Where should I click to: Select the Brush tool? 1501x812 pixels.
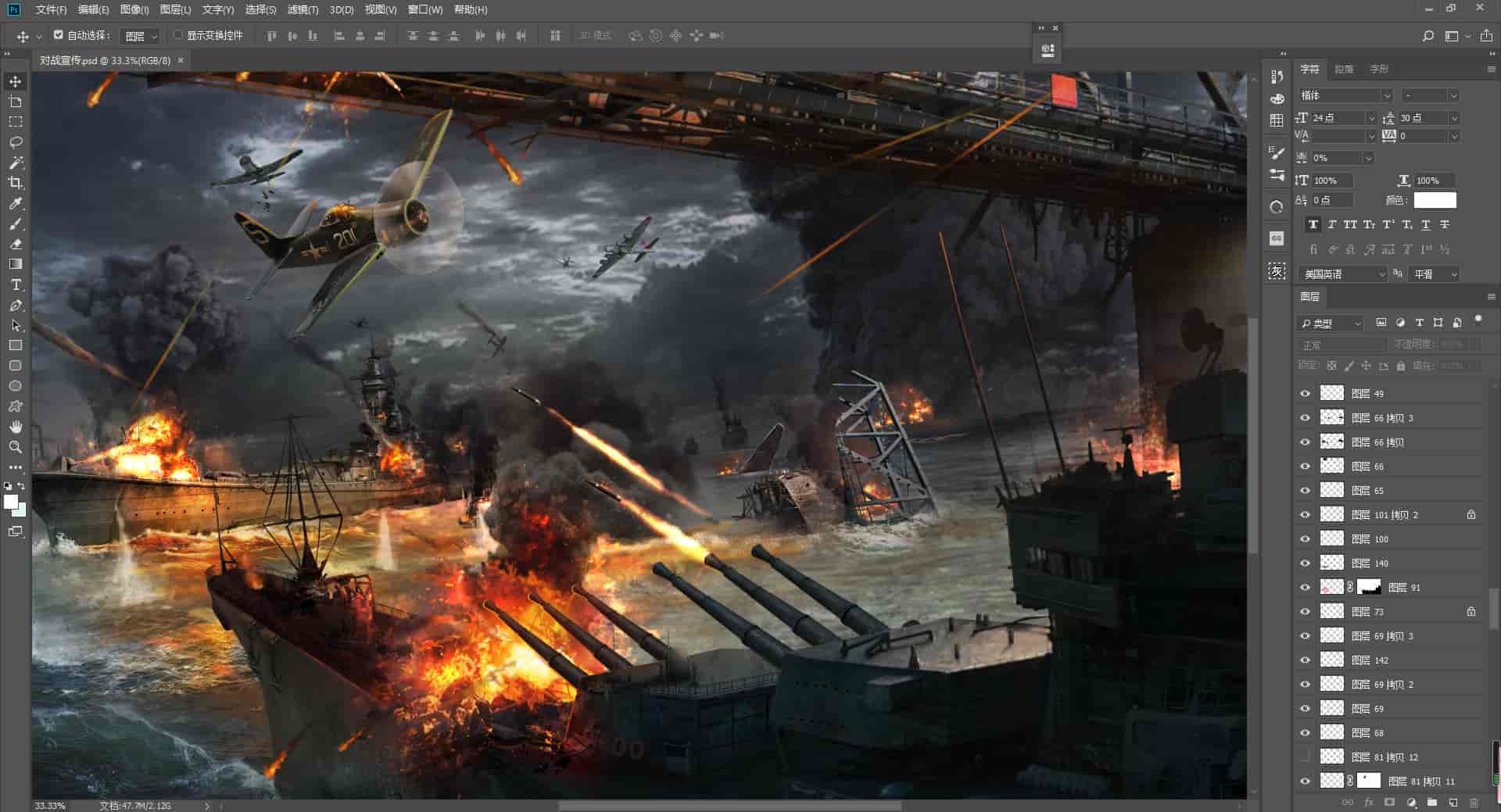tap(15, 224)
